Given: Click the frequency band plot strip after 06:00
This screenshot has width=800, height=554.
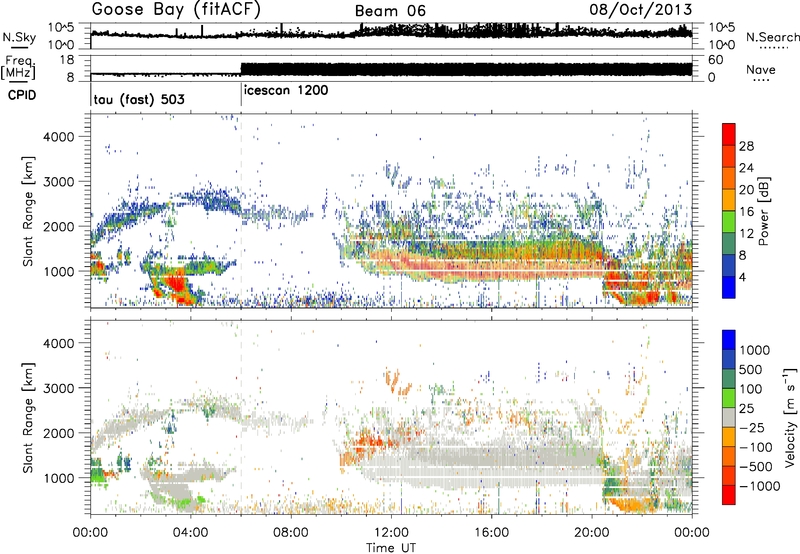Looking at the screenshot, I should pos(466,69).
